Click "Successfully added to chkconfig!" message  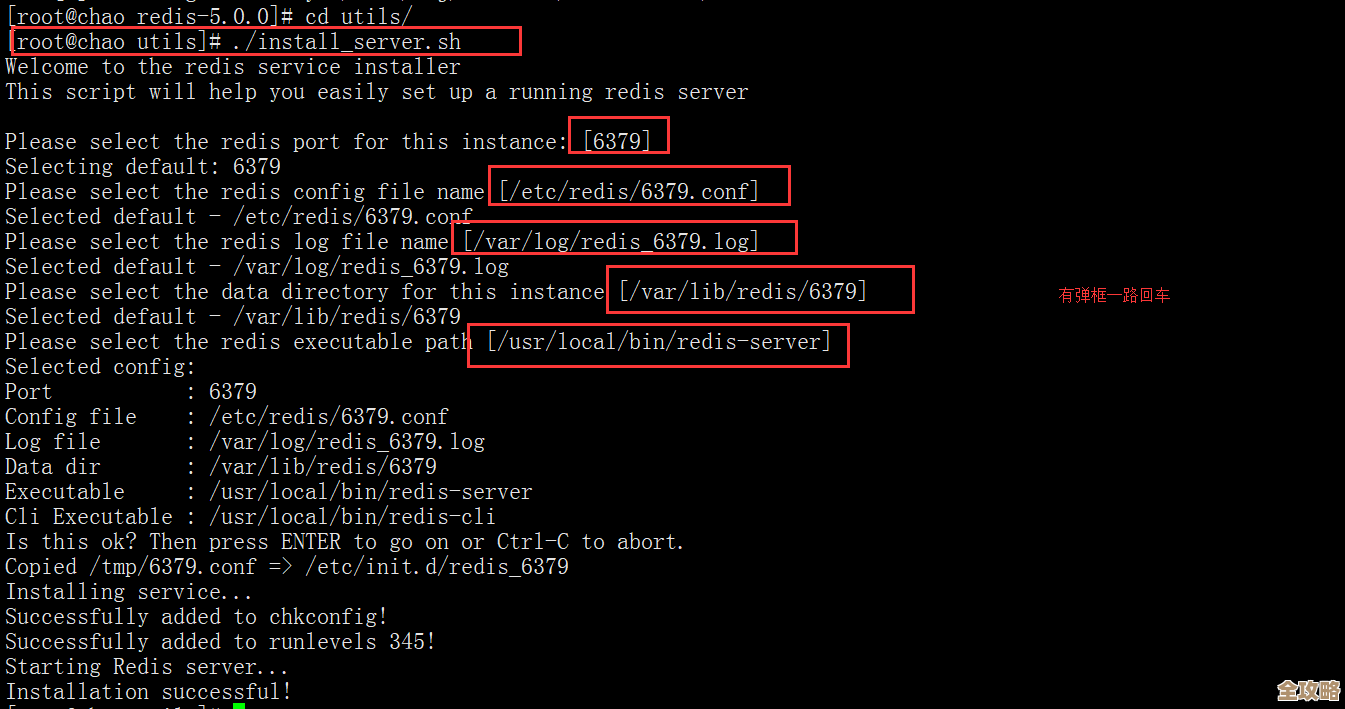tap(196, 617)
